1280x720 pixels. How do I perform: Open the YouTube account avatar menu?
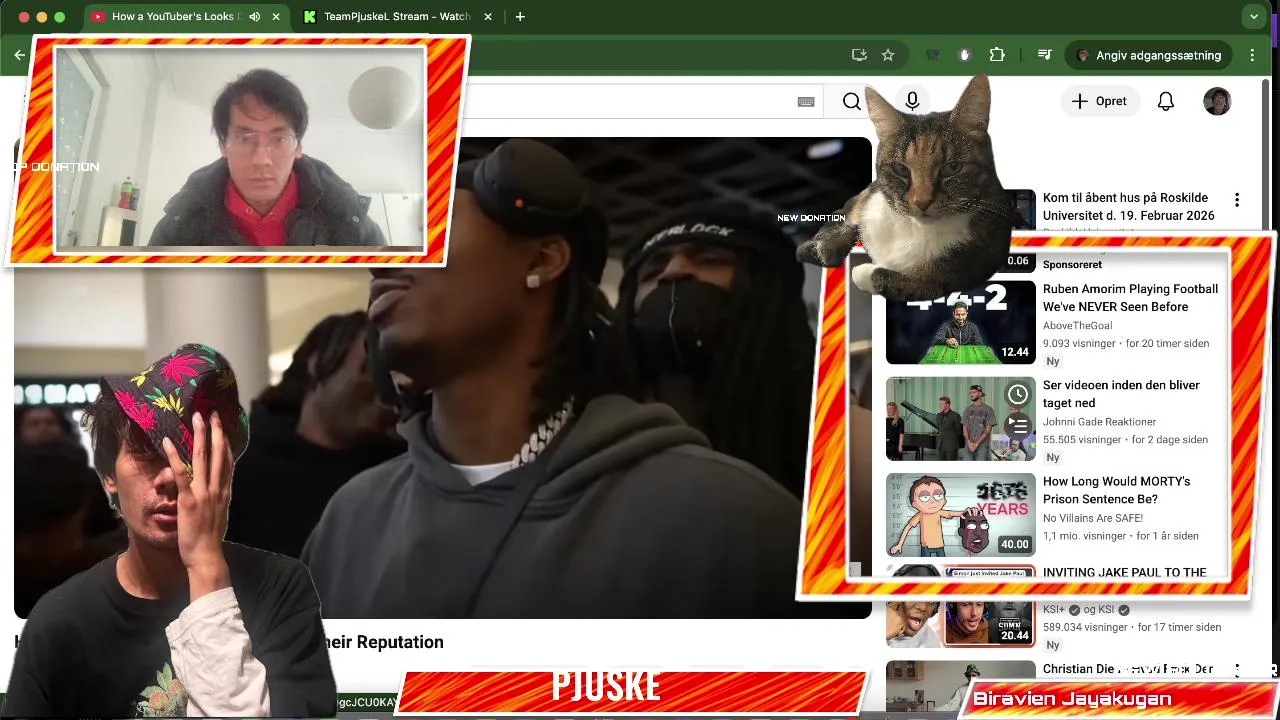1217,101
